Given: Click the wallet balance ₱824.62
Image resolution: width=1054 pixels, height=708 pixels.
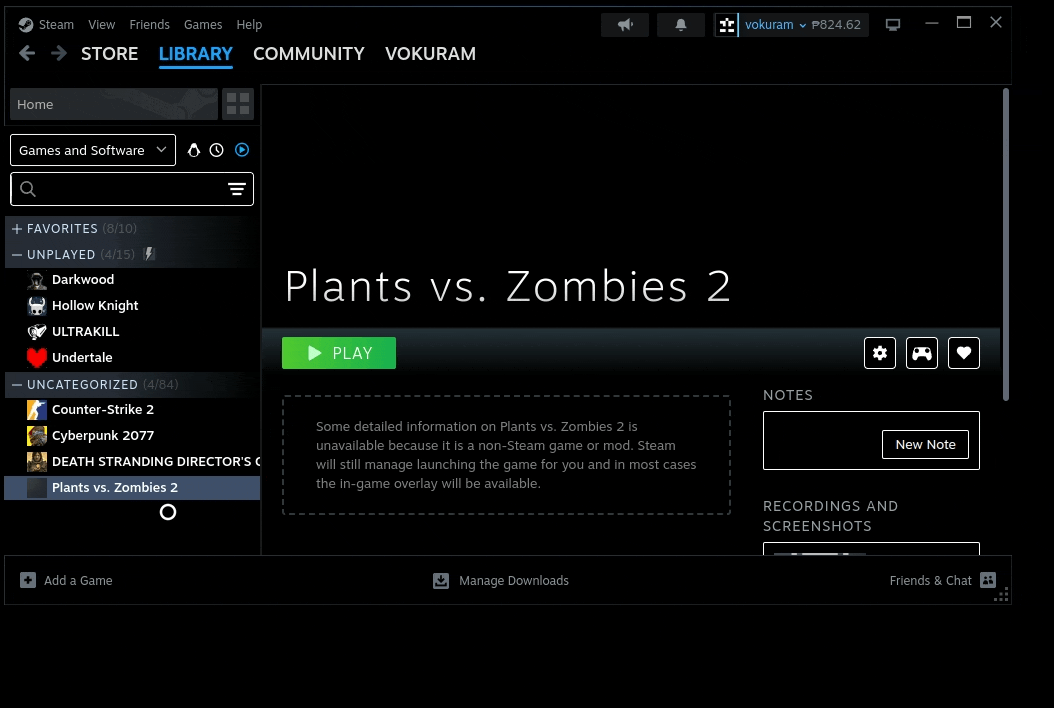Looking at the screenshot, I should (836, 25).
